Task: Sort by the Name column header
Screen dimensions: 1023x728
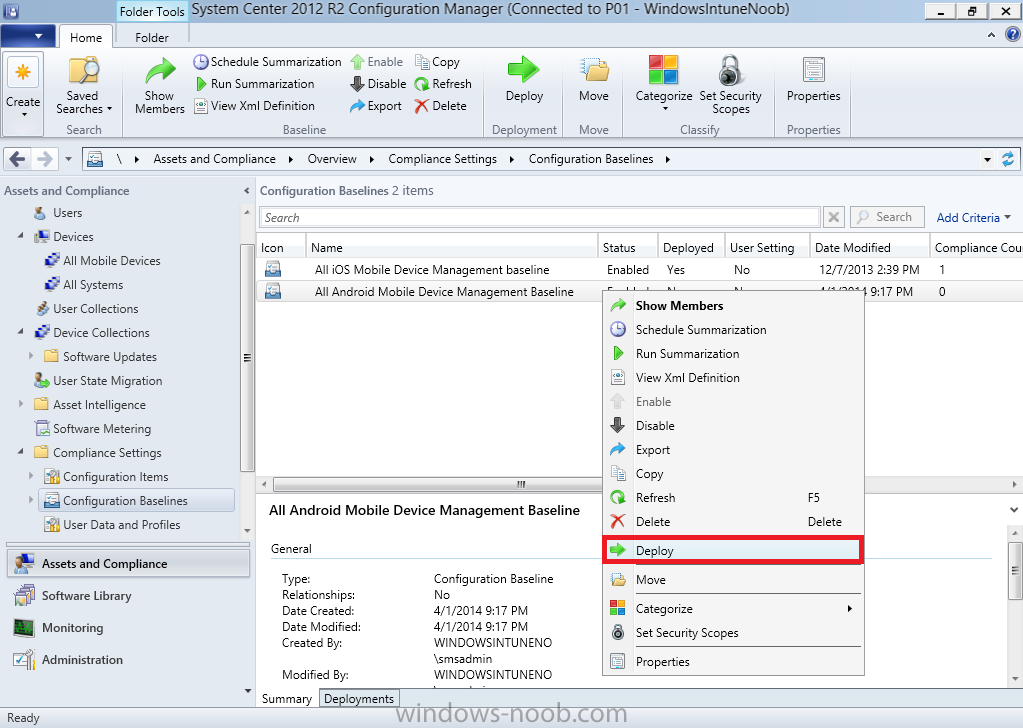Action: tap(451, 248)
